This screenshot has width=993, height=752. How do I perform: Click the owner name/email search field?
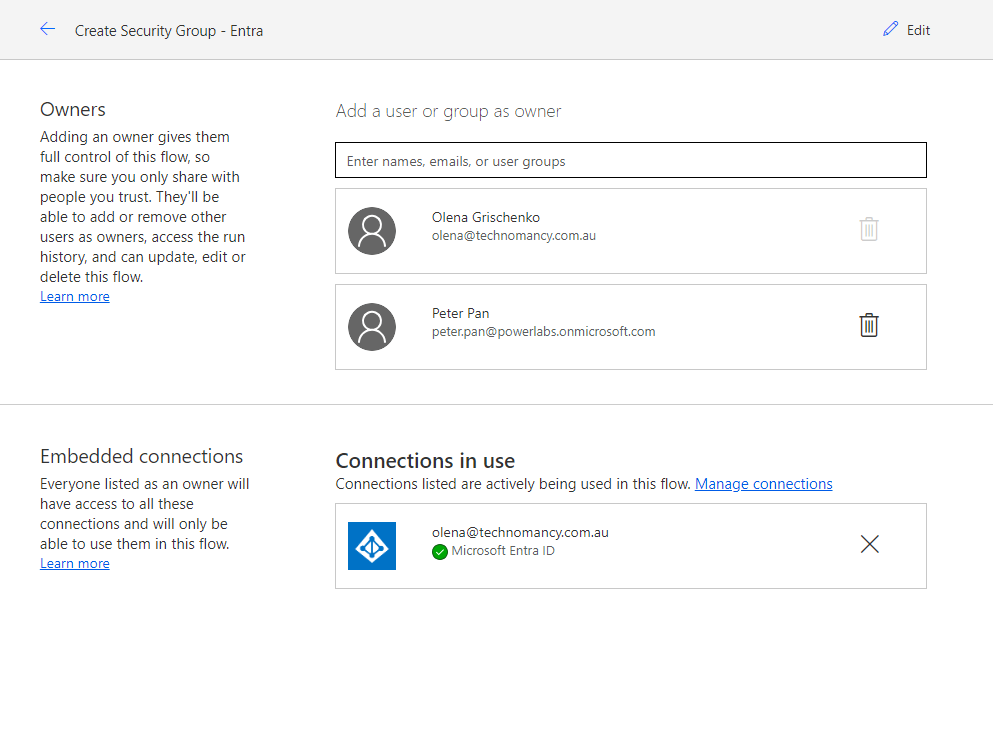click(x=630, y=161)
